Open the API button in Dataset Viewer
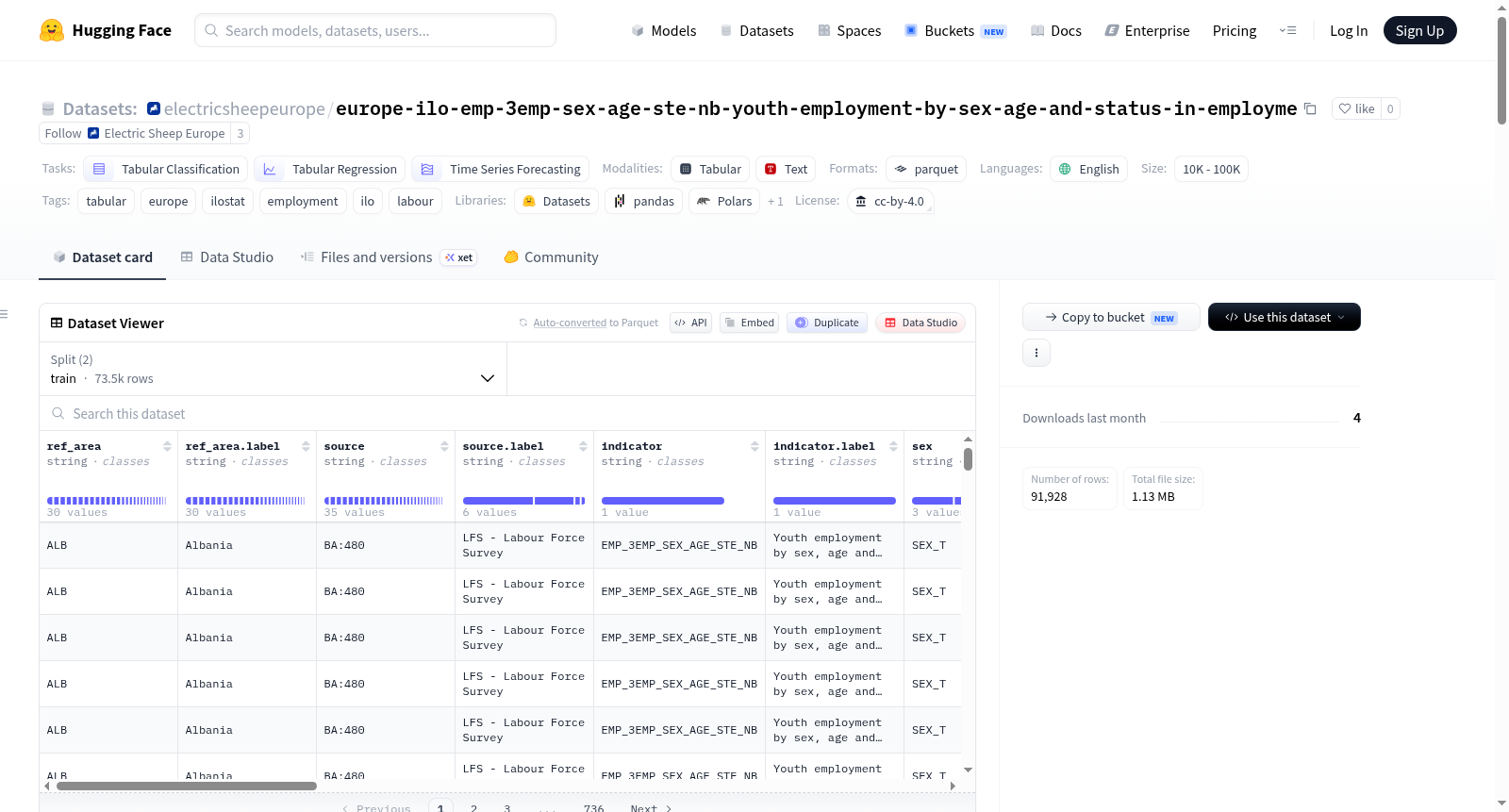The width and height of the screenshot is (1509, 812). point(690,323)
